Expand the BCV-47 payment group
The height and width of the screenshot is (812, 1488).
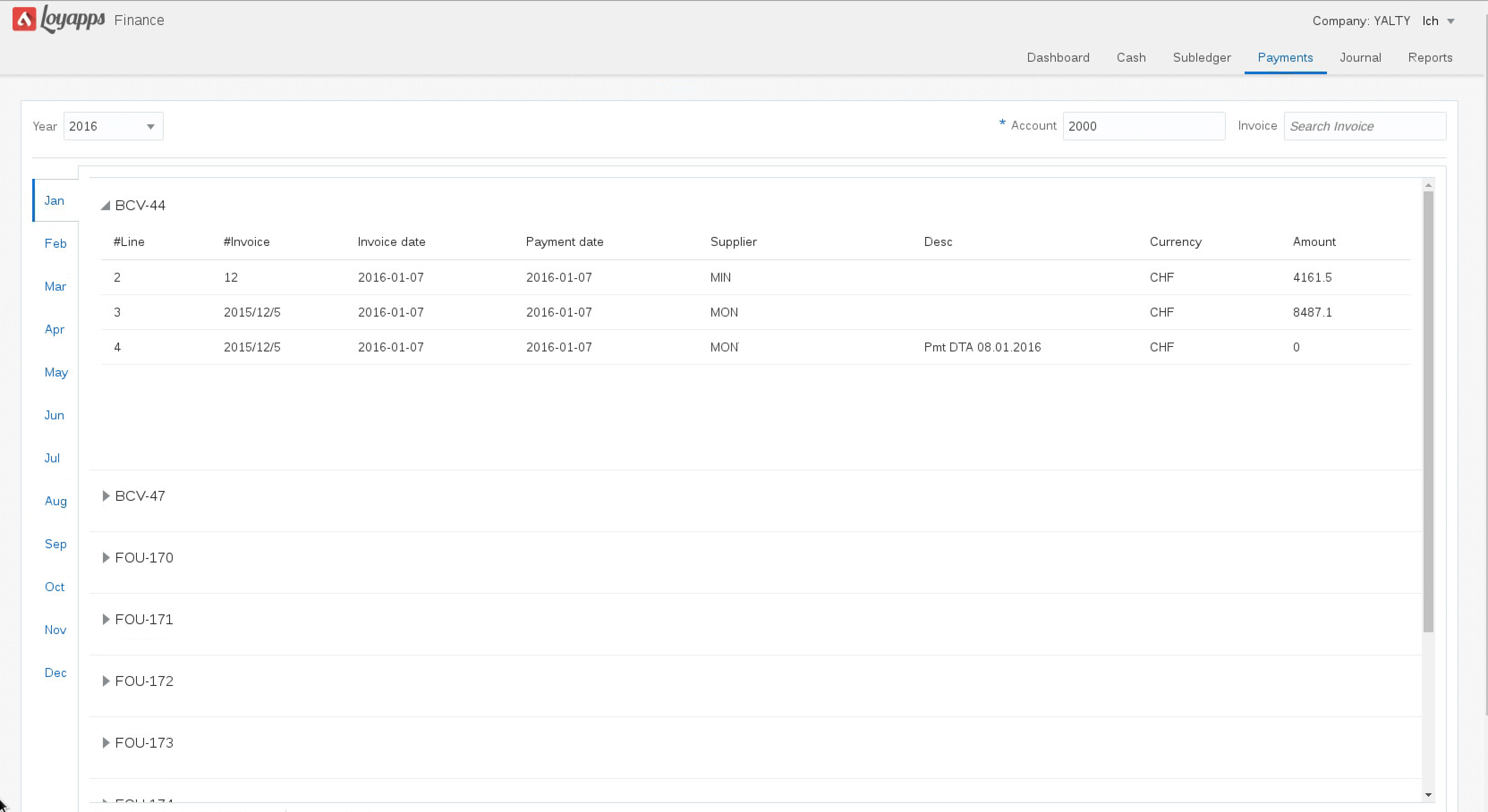(106, 496)
